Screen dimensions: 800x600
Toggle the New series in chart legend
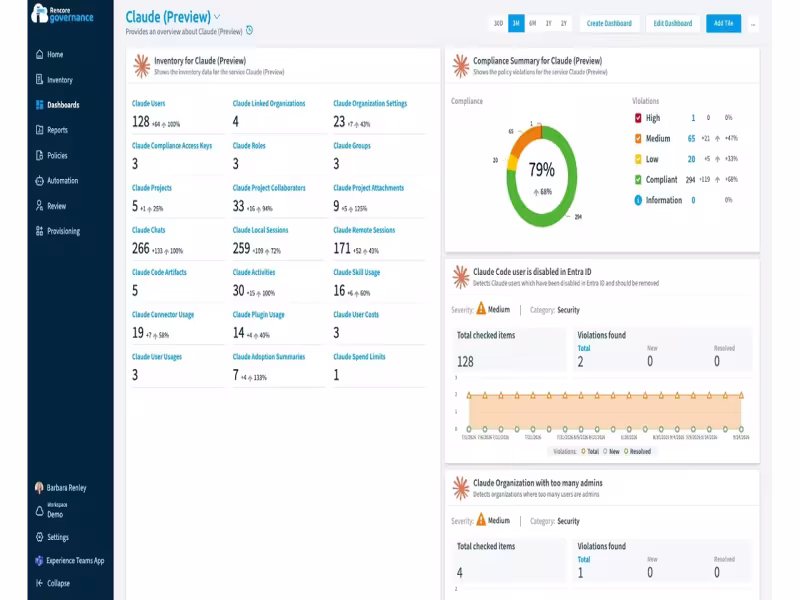[x=611, y=451]
